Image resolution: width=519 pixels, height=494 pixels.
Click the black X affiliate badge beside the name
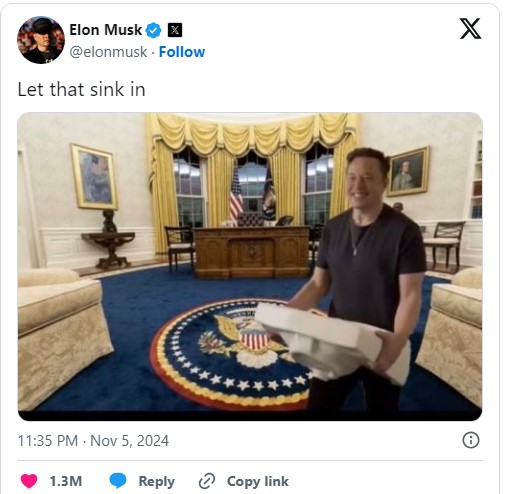click(x=175, y=30)
